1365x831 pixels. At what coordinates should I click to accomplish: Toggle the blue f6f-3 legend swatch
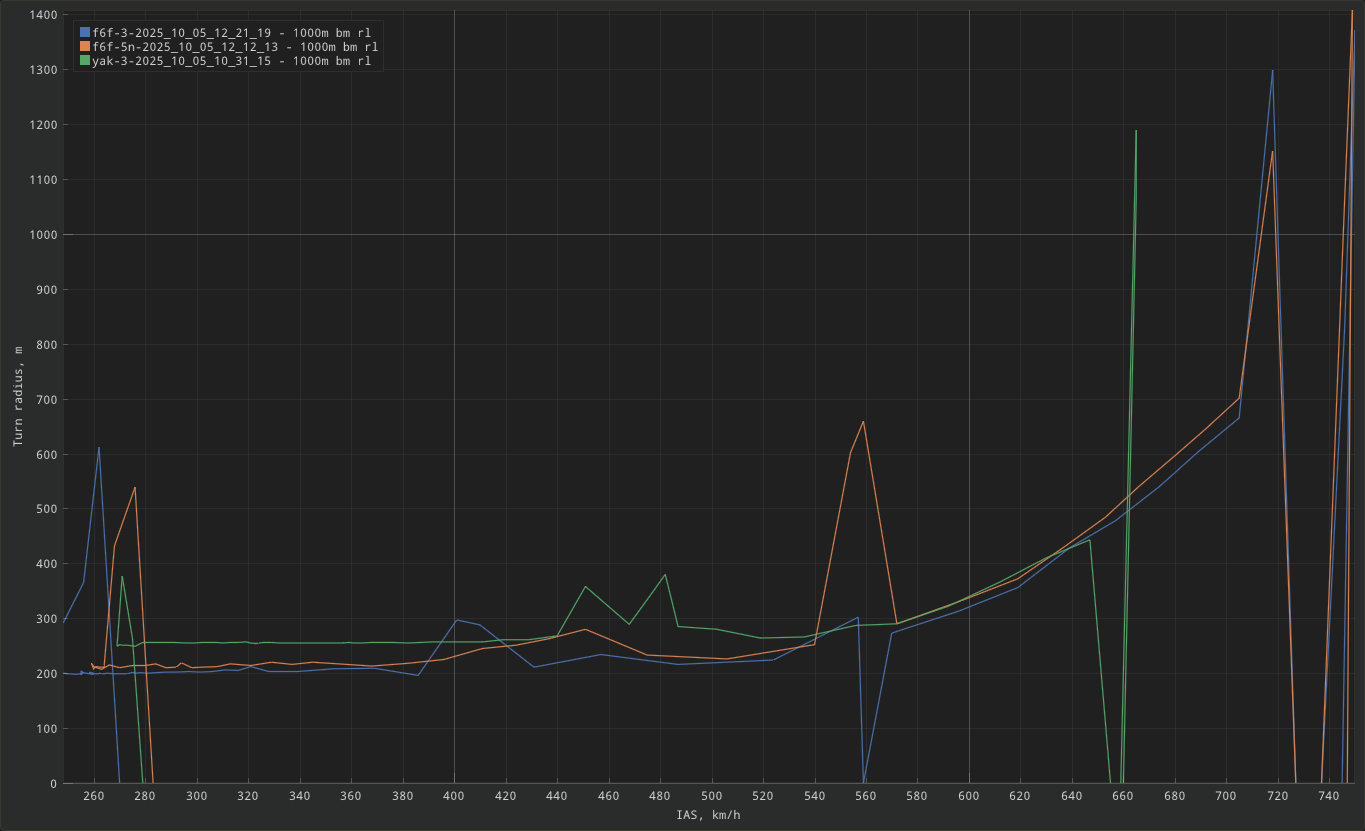click(x=85, y=33)
